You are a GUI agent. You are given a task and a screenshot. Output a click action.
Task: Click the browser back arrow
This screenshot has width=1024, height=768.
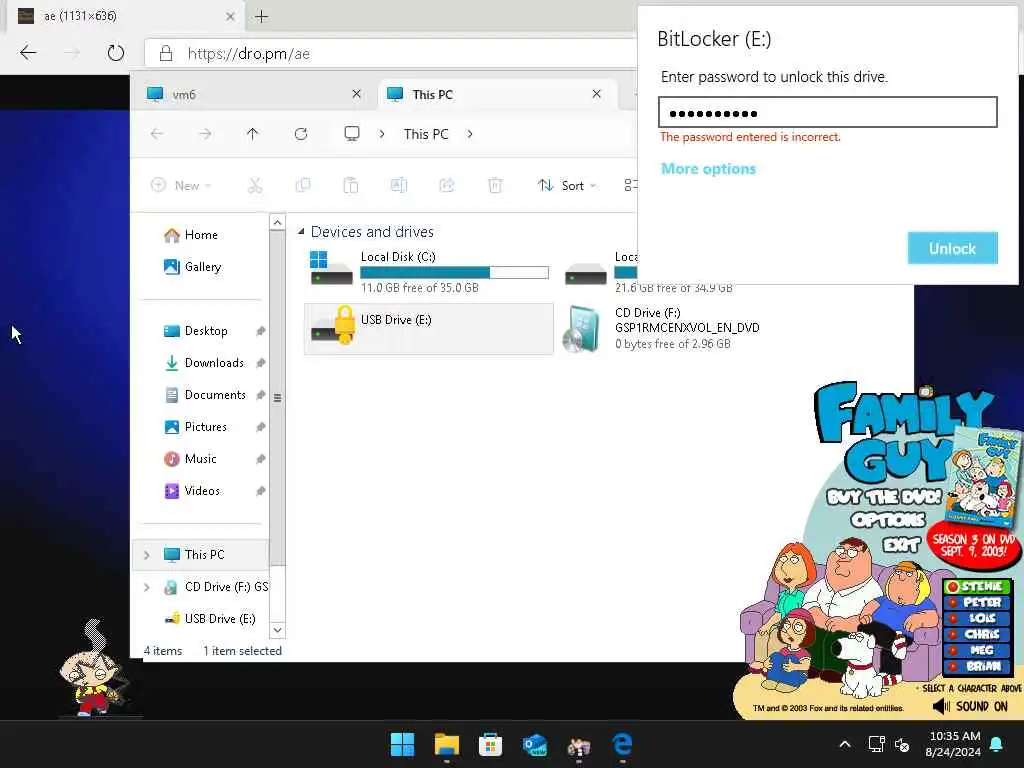pyautogui.click(x=27, y=53)
